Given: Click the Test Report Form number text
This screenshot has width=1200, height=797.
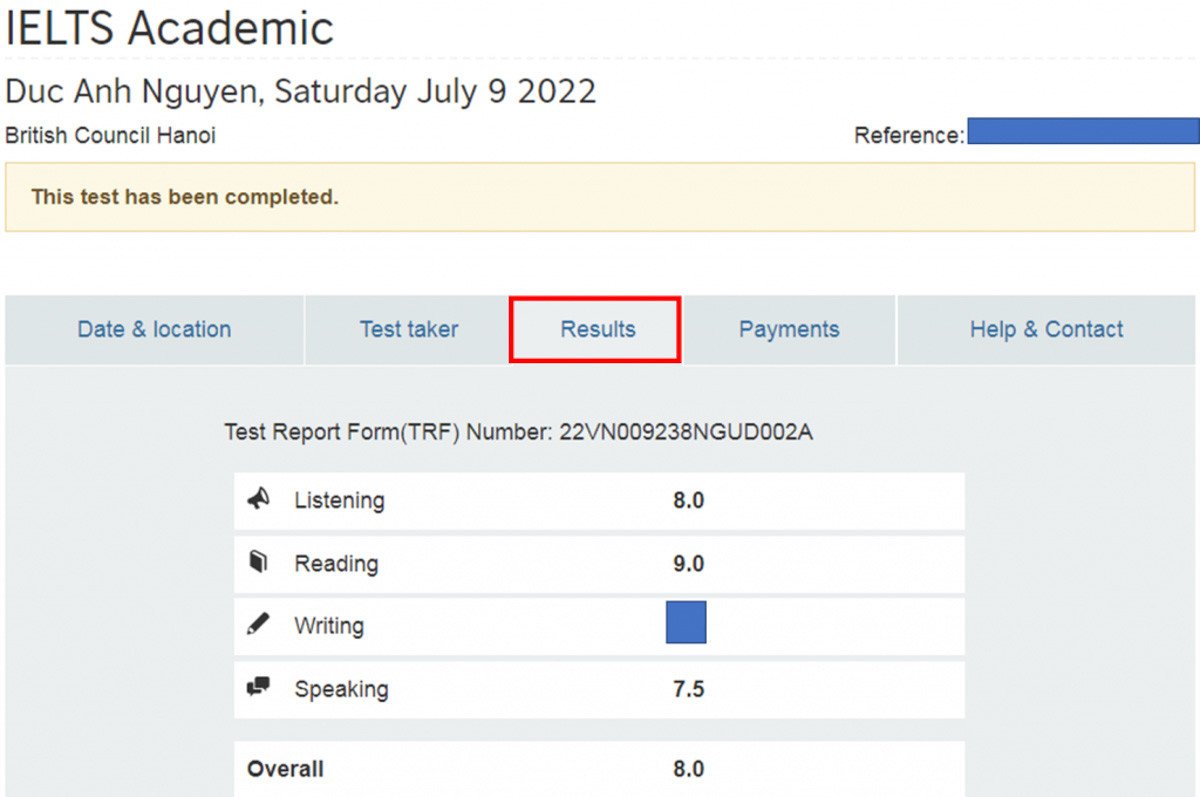Looking at the screenshot, I should click(x=519, y=432).
